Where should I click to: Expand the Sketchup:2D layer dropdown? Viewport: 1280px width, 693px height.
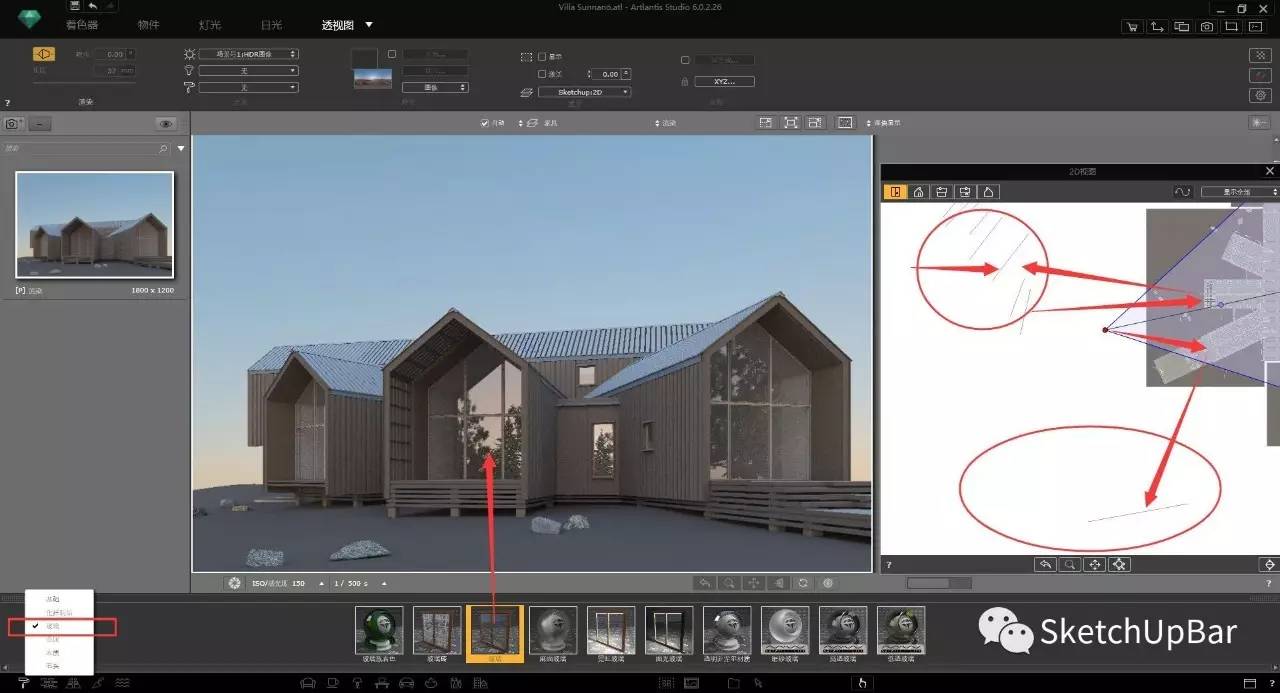point(584,92)
